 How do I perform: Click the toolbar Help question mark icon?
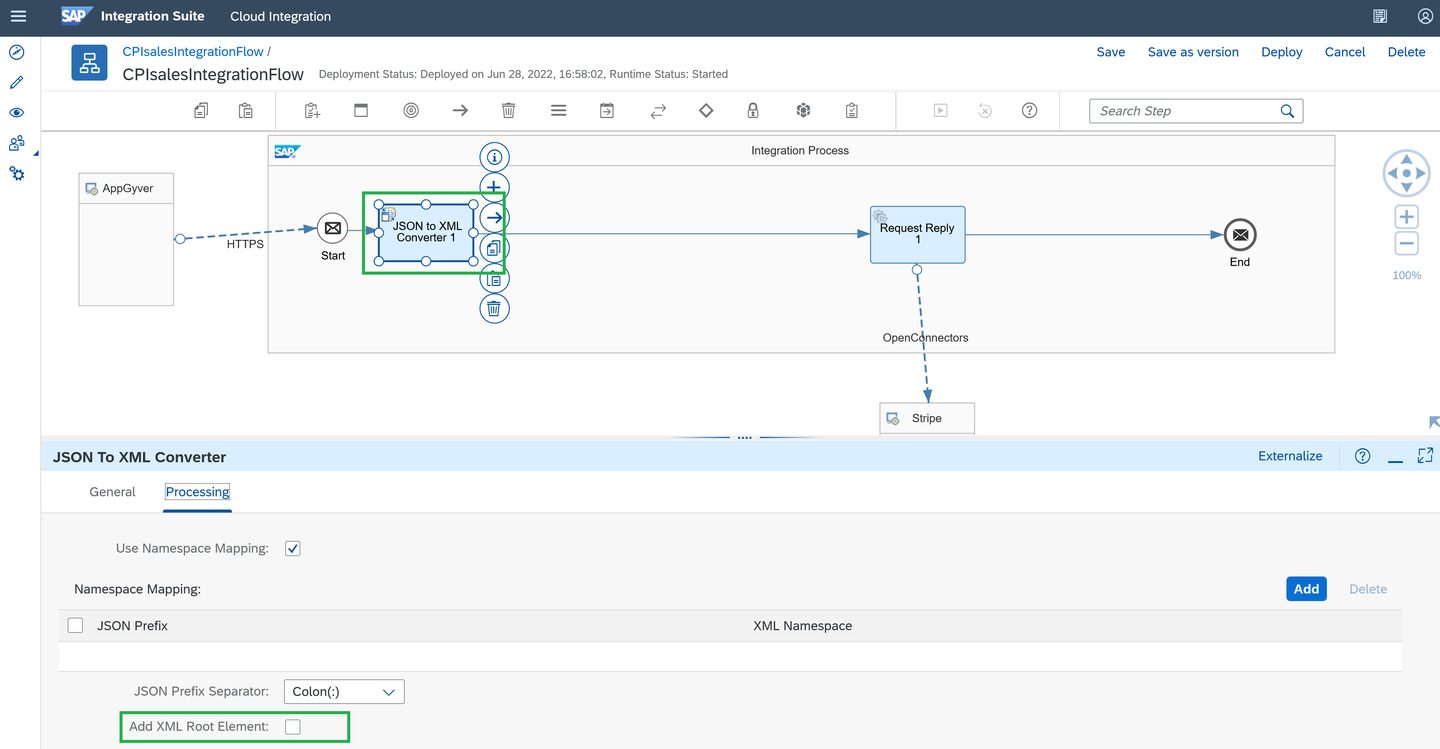click(x=1029, y=111)
